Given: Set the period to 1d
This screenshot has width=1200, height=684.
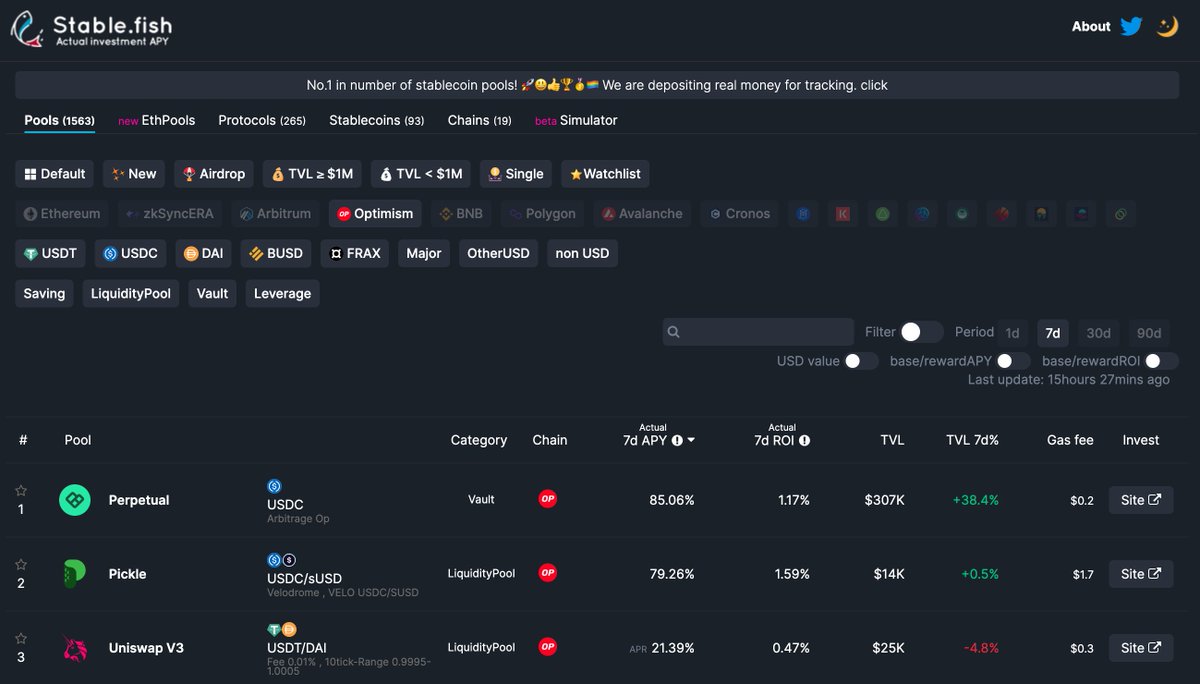Looking at the screenshot, I should pos(1013,333).
